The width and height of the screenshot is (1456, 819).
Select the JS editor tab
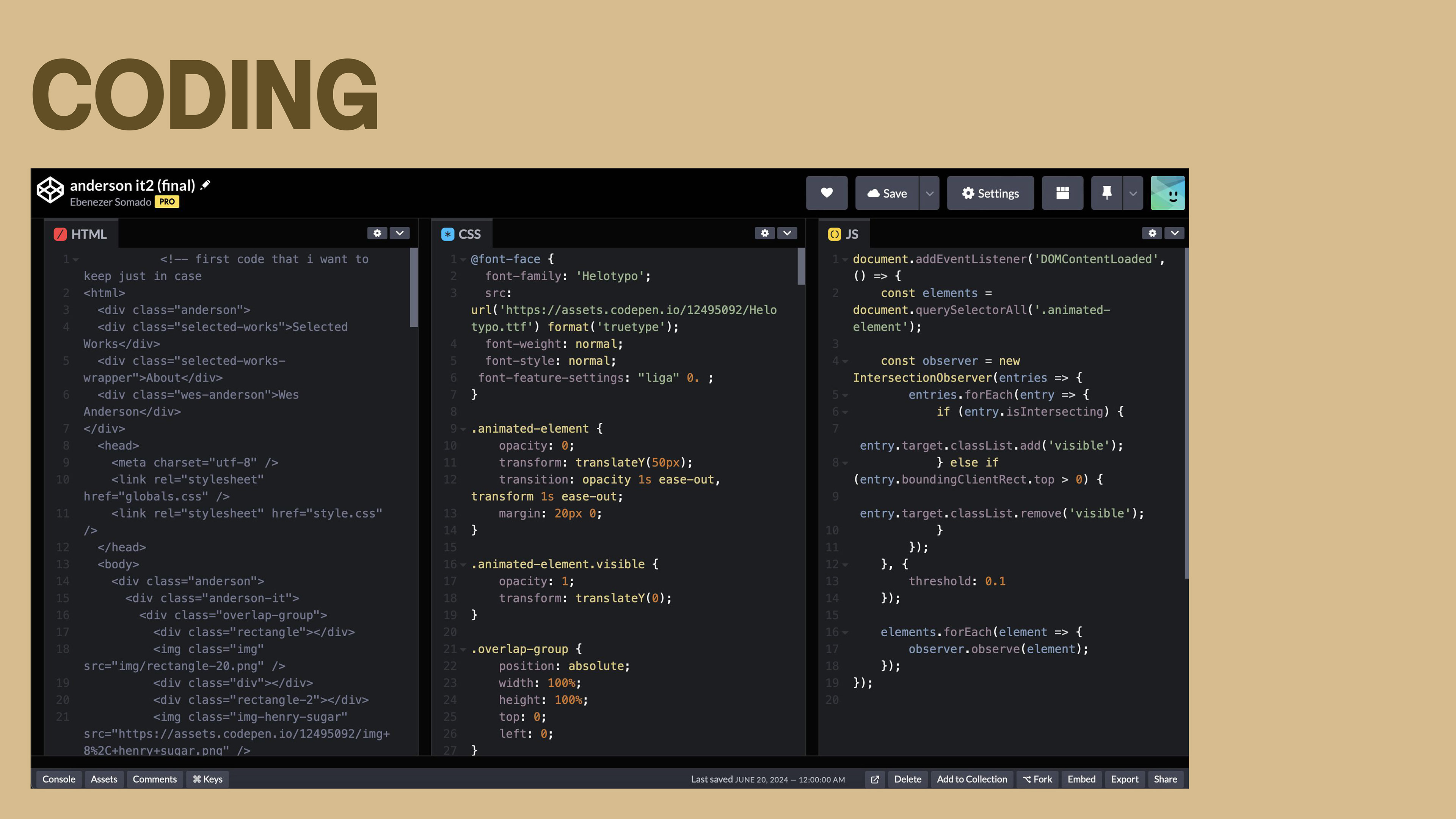click(x=844, y=234)
